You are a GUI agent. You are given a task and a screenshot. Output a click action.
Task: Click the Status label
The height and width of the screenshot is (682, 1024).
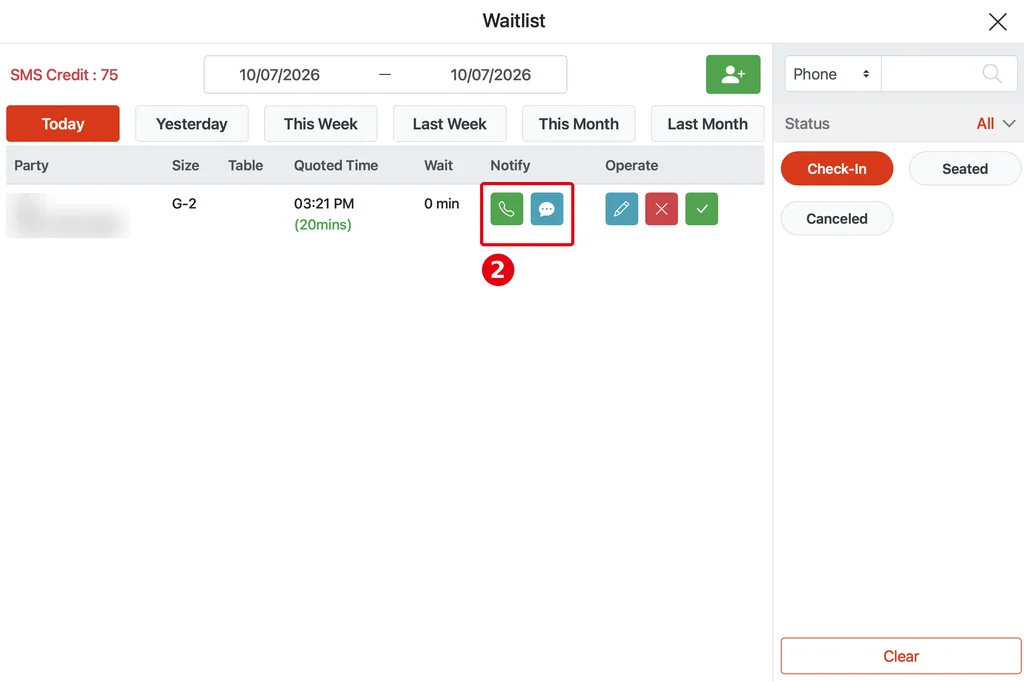tap(807, 123)
